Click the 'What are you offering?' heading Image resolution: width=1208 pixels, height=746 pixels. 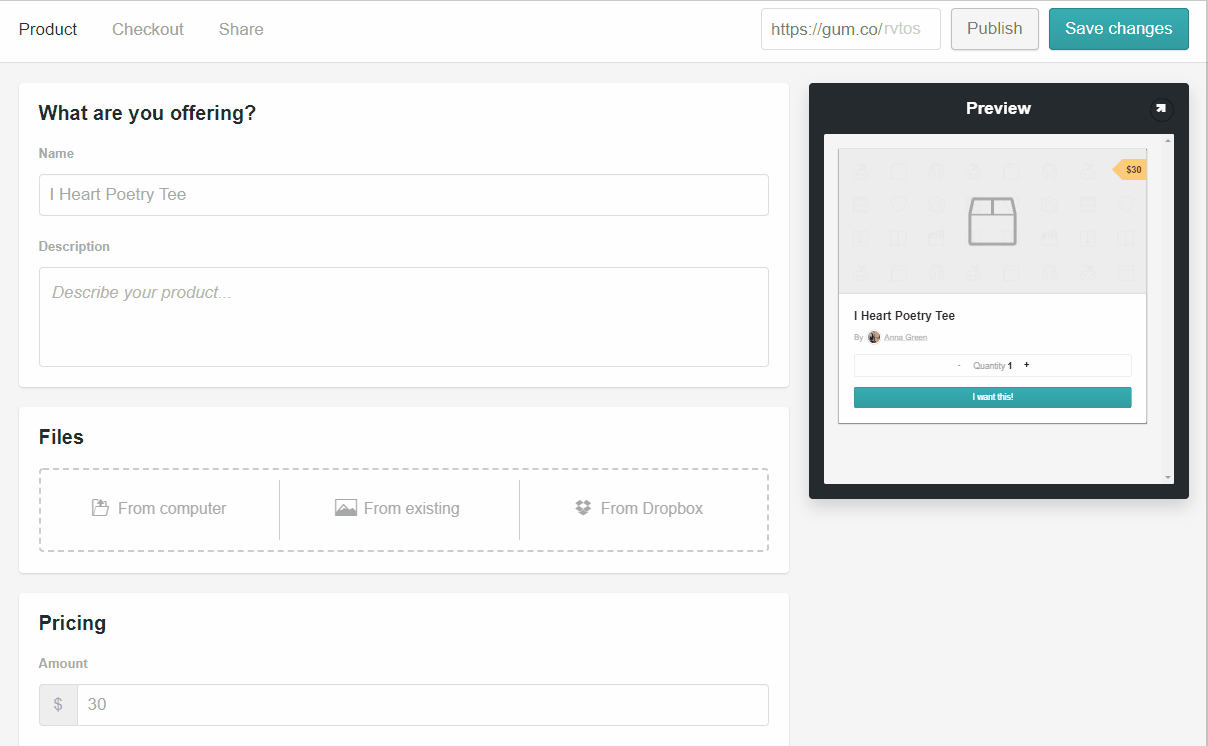(147, 114)
